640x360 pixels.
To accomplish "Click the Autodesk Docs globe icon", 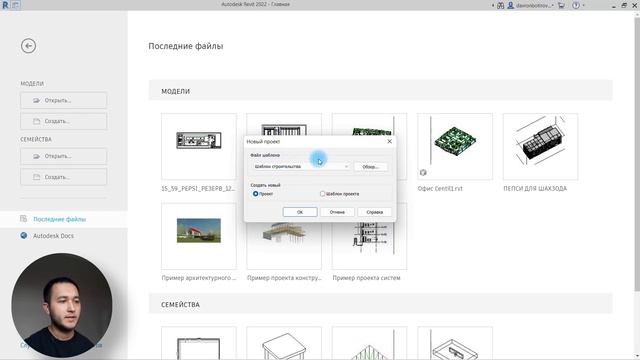I will (24, 236).
